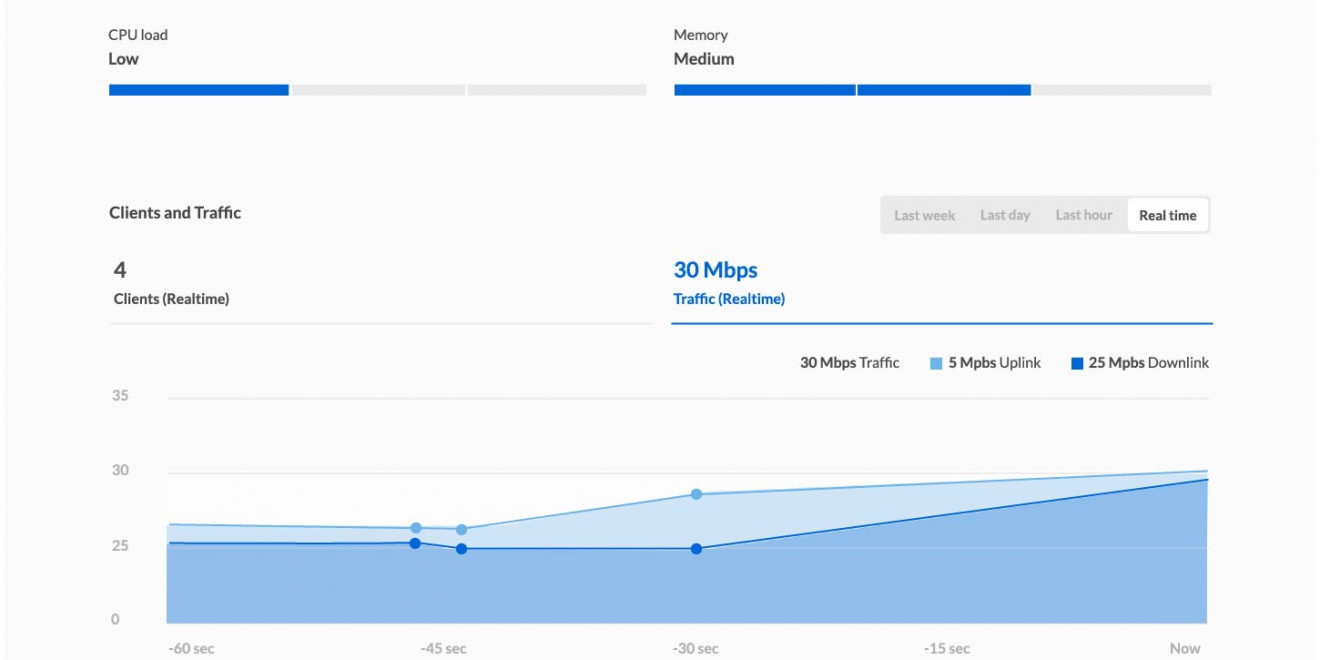This screenshot has width=1320, height=660.
Task: Click the Now label on the time axis
Action: point(1184,648)
